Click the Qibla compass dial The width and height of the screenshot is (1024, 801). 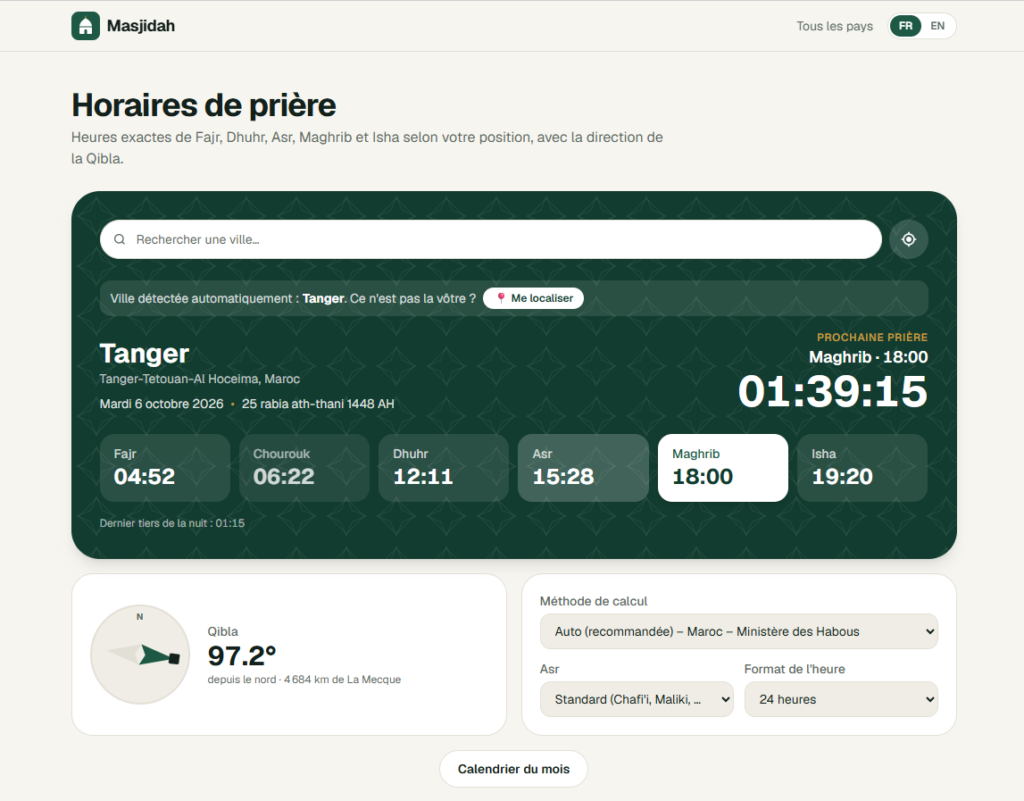pyautogui.click(x=140, y=655)
